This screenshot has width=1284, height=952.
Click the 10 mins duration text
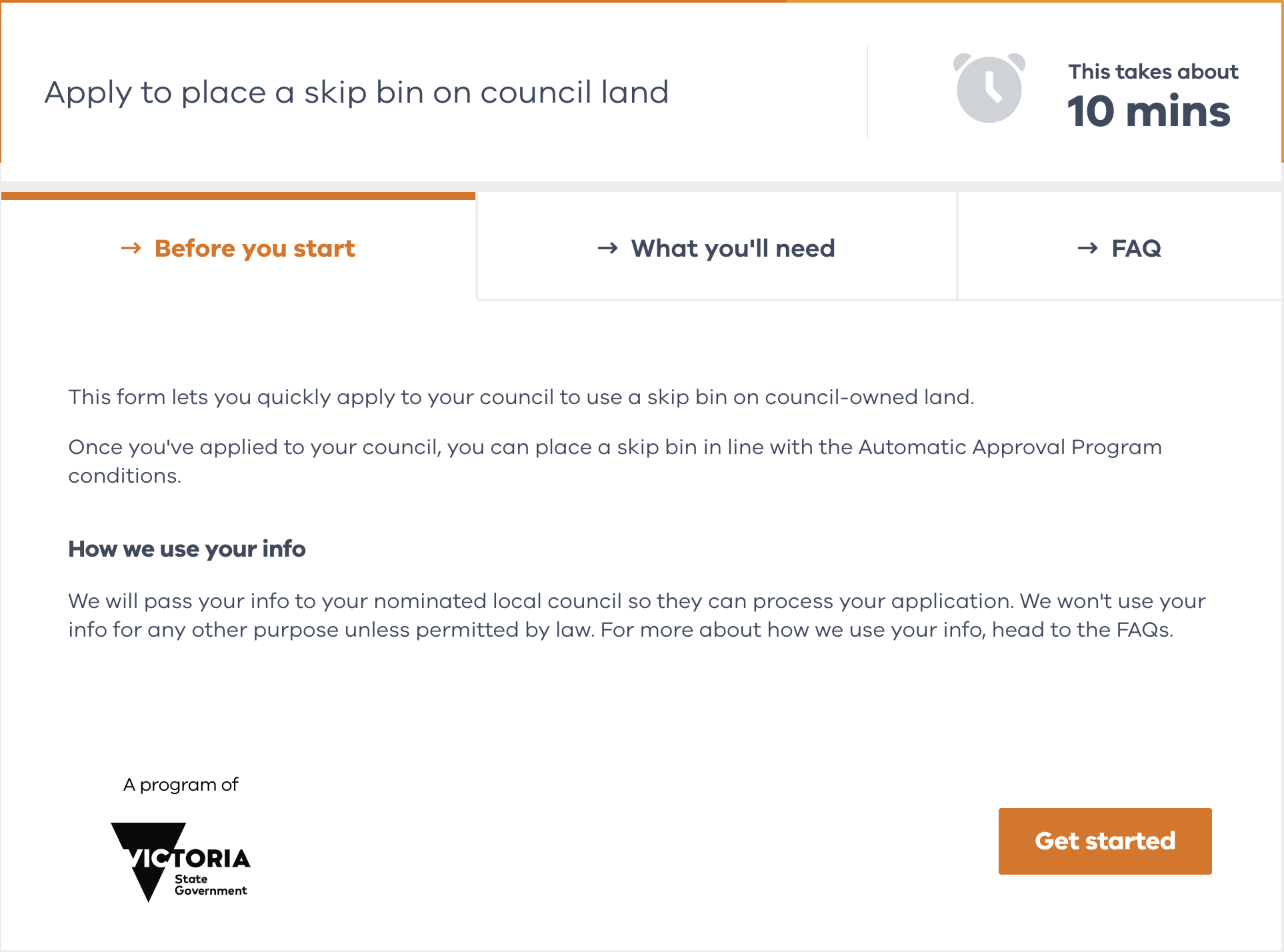[x=1149, y=112]
